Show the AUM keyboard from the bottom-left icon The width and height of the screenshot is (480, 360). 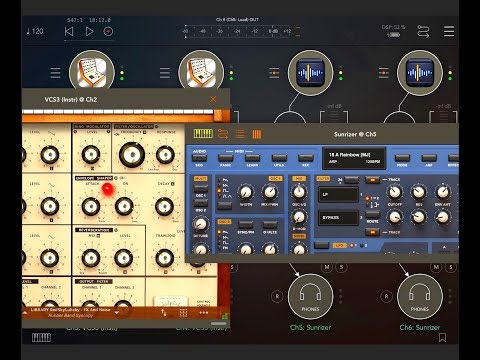pyautogui.click(x=41, y=338)
